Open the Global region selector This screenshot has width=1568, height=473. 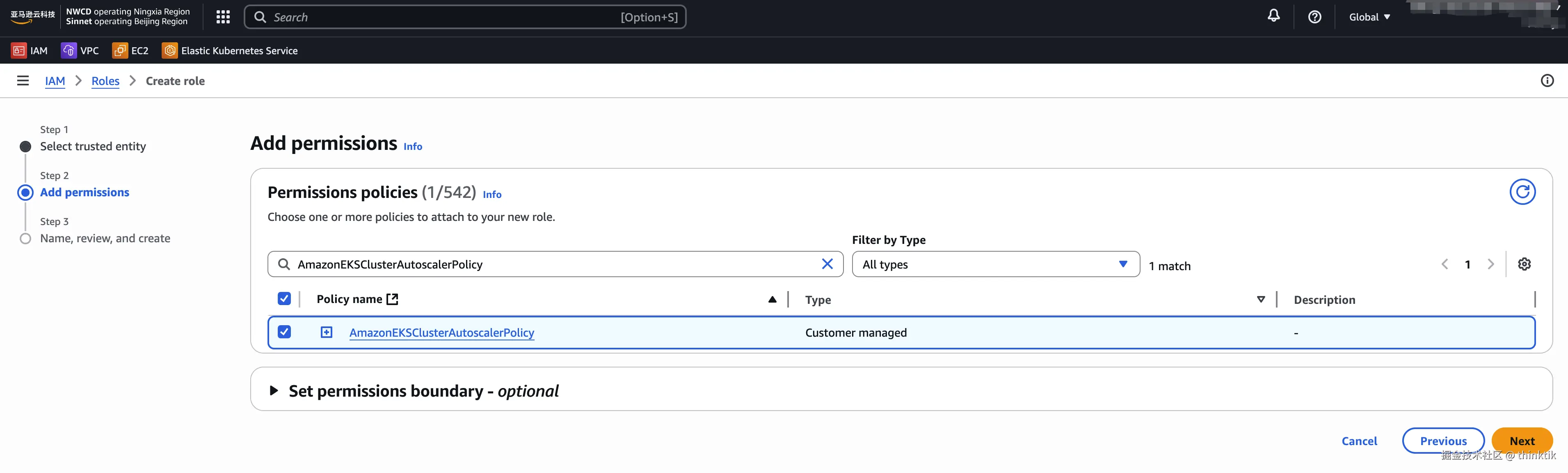(1369, 17)
